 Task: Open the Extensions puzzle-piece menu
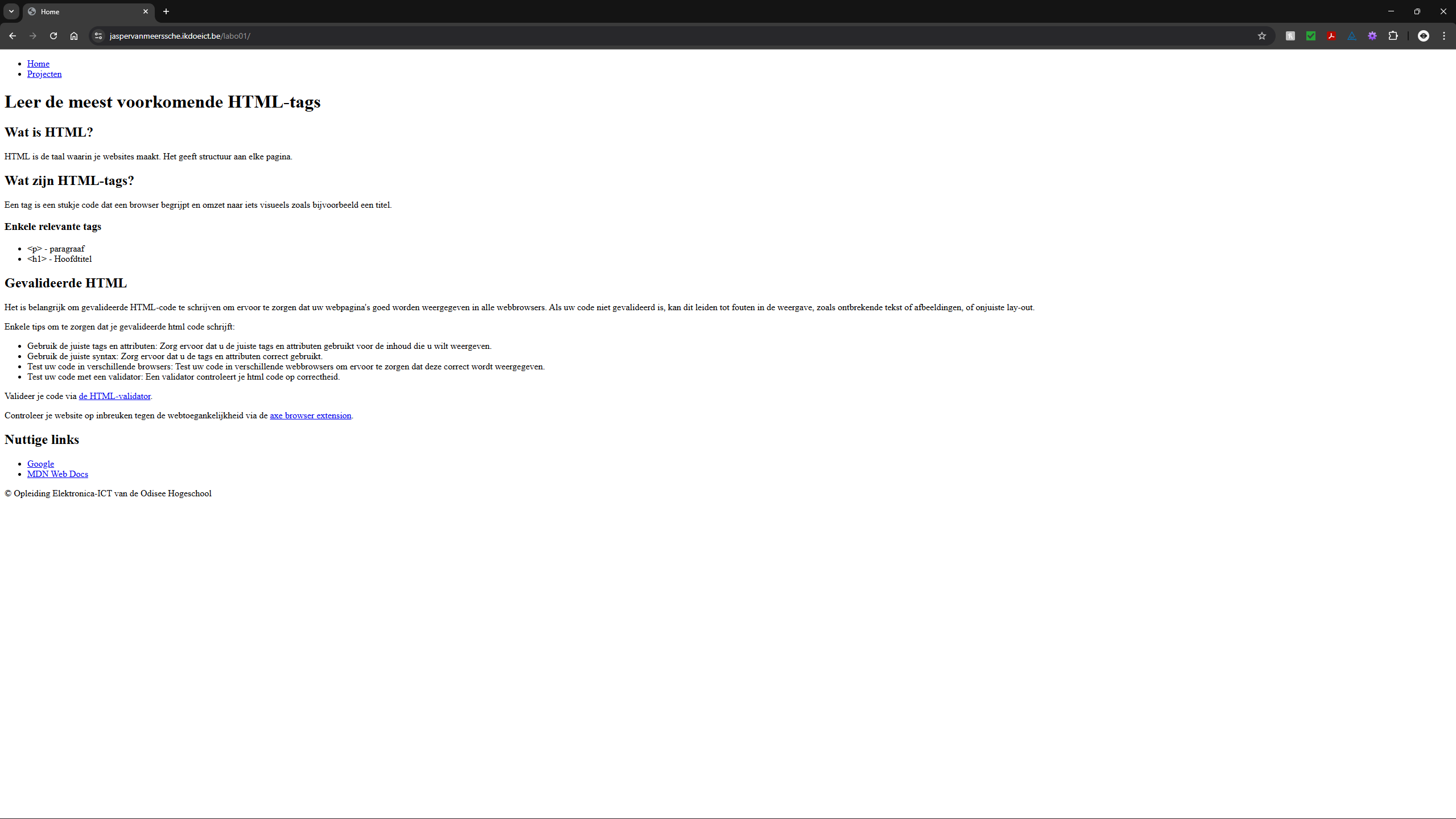click(x=1392, y=36)
